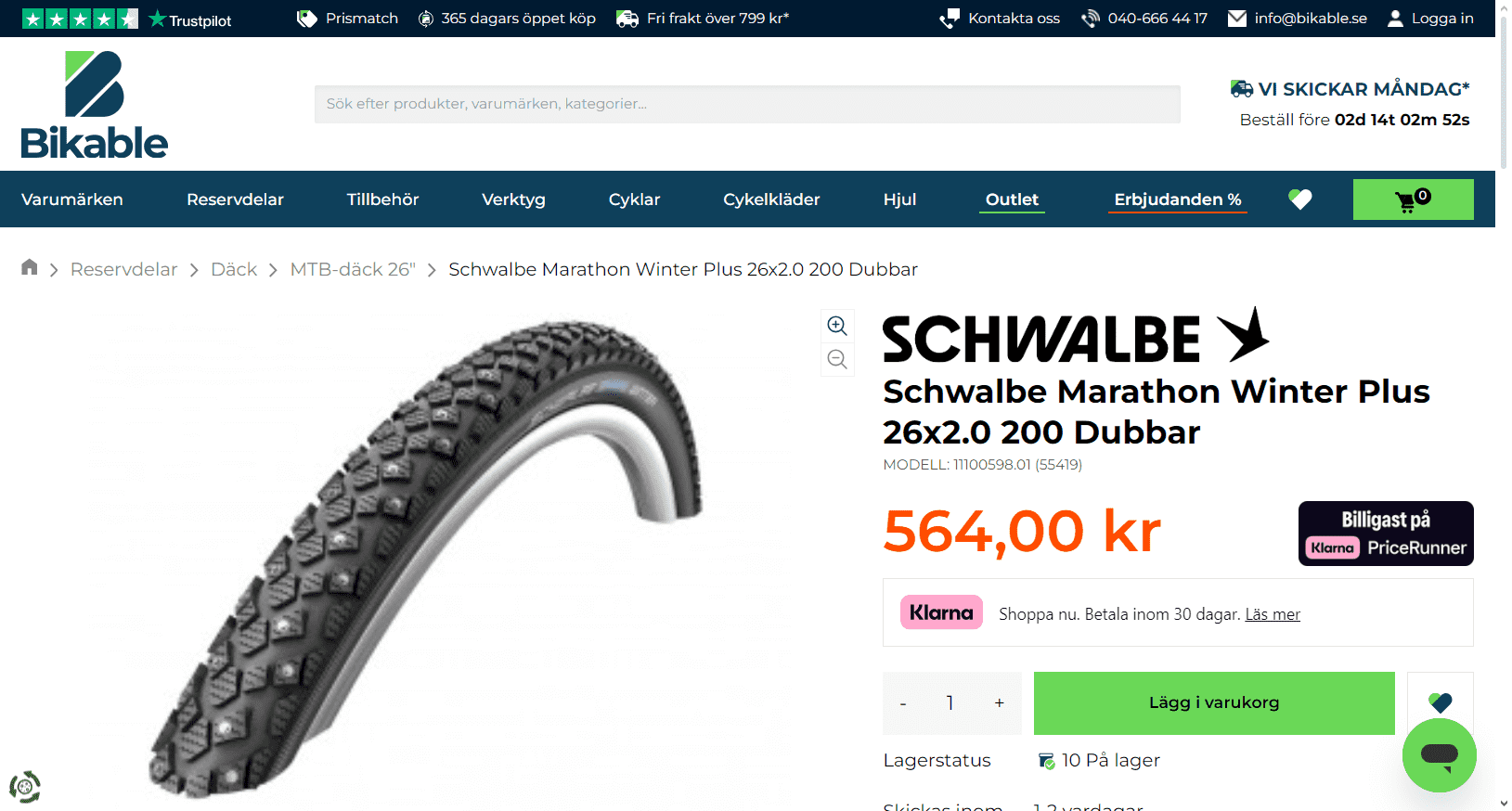Increase quantity with plus button
1512x811 pixels.
999,703
